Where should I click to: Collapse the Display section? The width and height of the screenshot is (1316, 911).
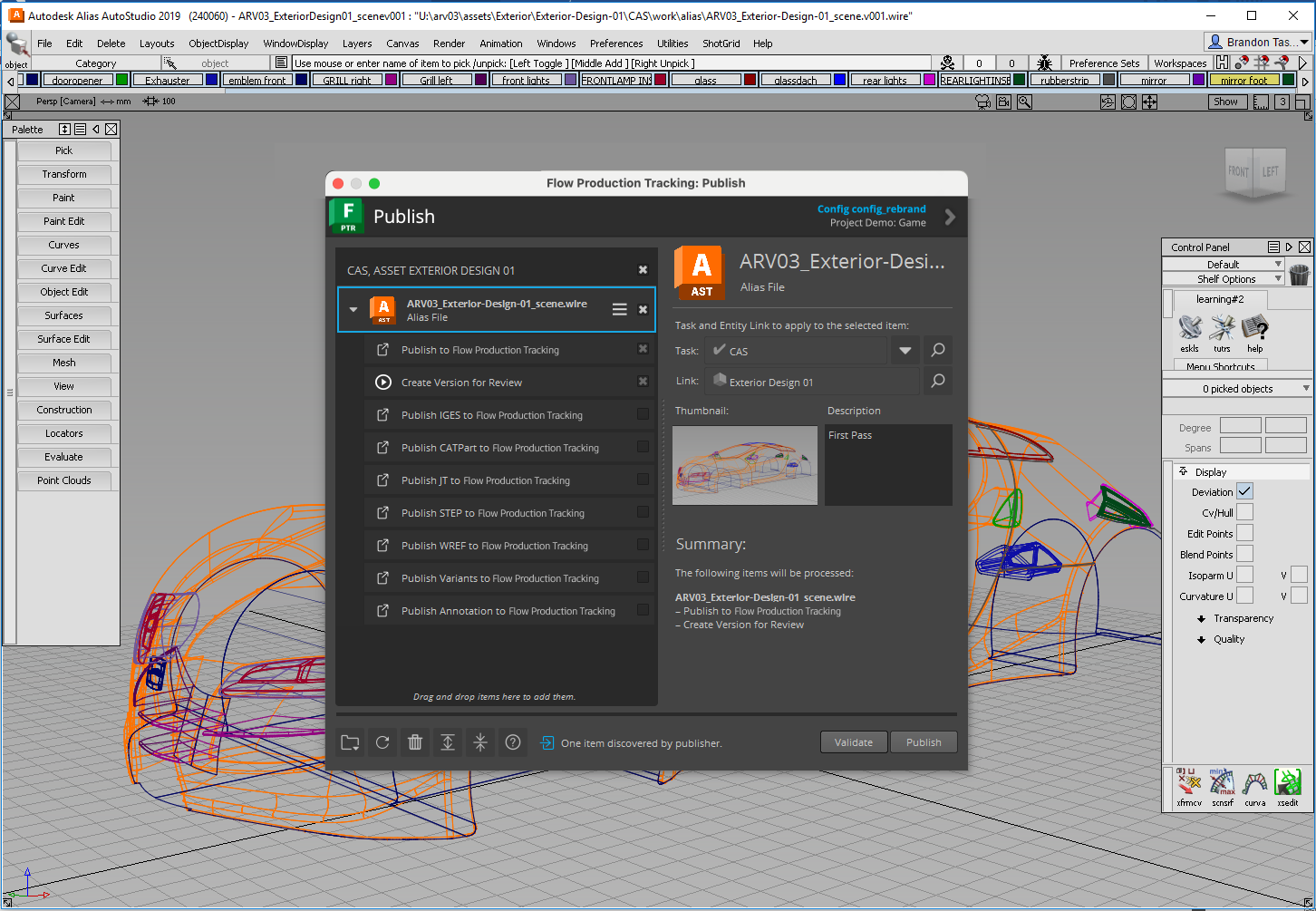1183,471
